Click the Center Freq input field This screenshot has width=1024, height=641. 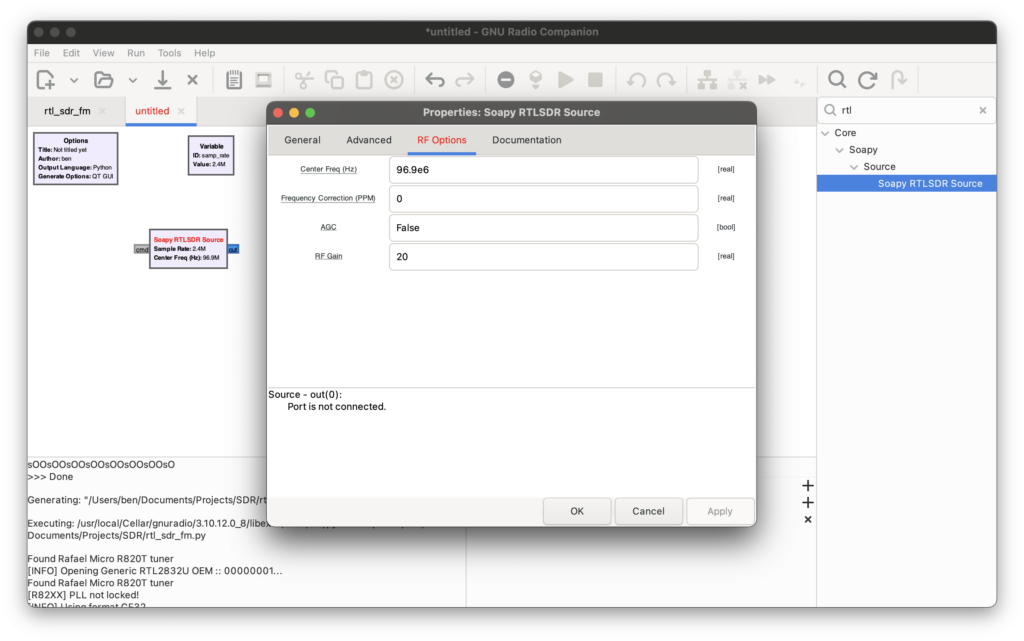click(x=543, y=170)
